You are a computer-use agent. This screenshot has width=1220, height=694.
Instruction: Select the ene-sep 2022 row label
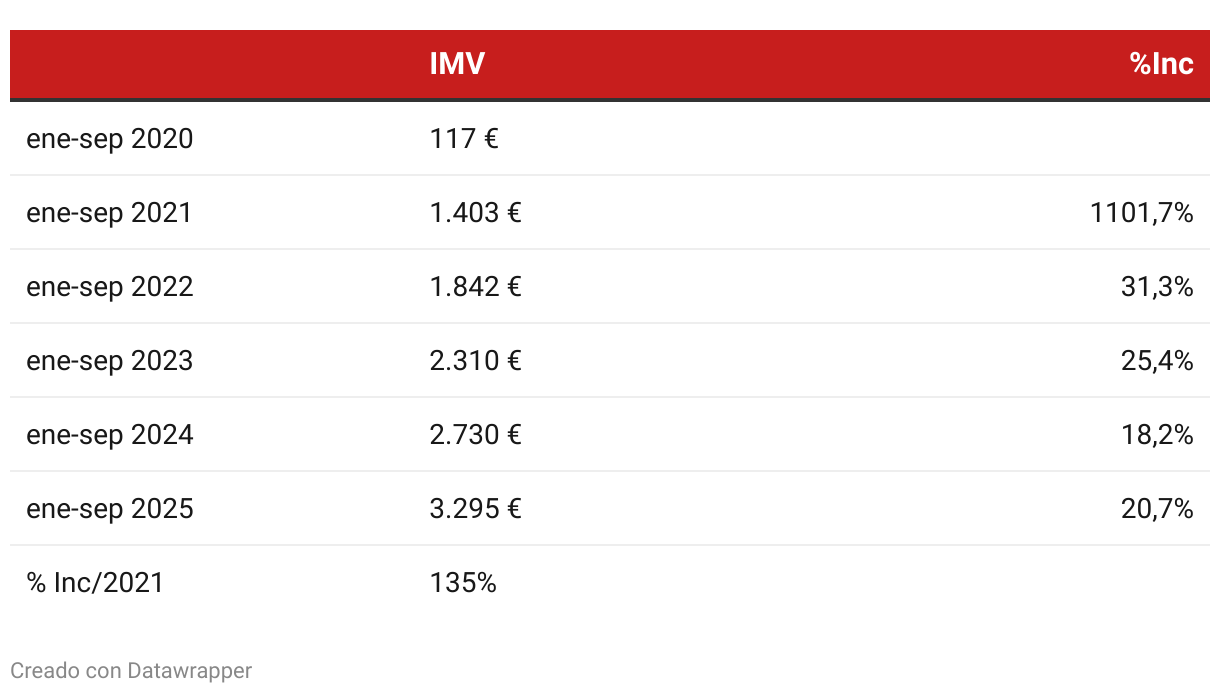click(110, 286)
